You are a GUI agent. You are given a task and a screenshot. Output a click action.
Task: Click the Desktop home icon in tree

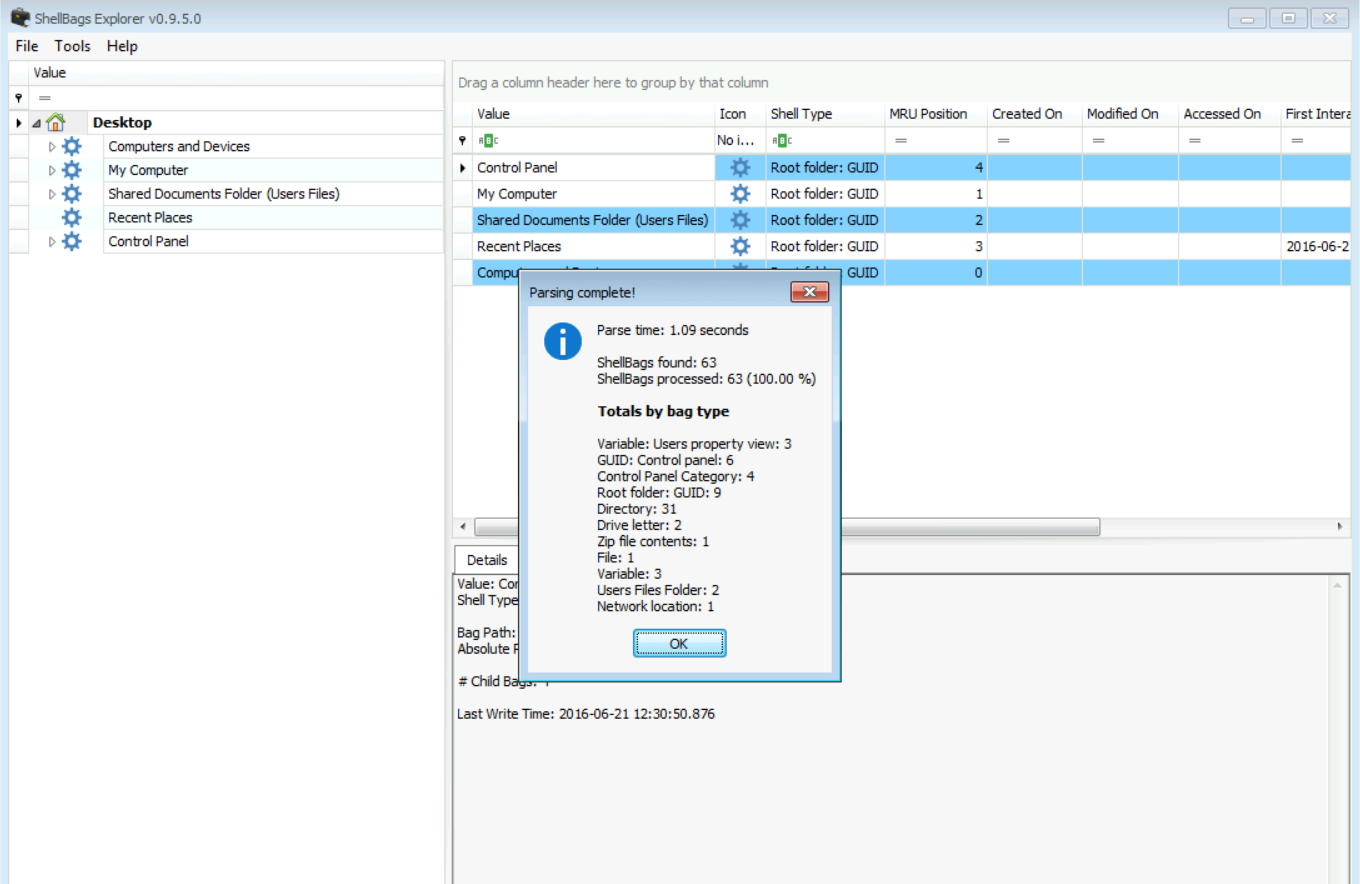[x=56, y=122]
